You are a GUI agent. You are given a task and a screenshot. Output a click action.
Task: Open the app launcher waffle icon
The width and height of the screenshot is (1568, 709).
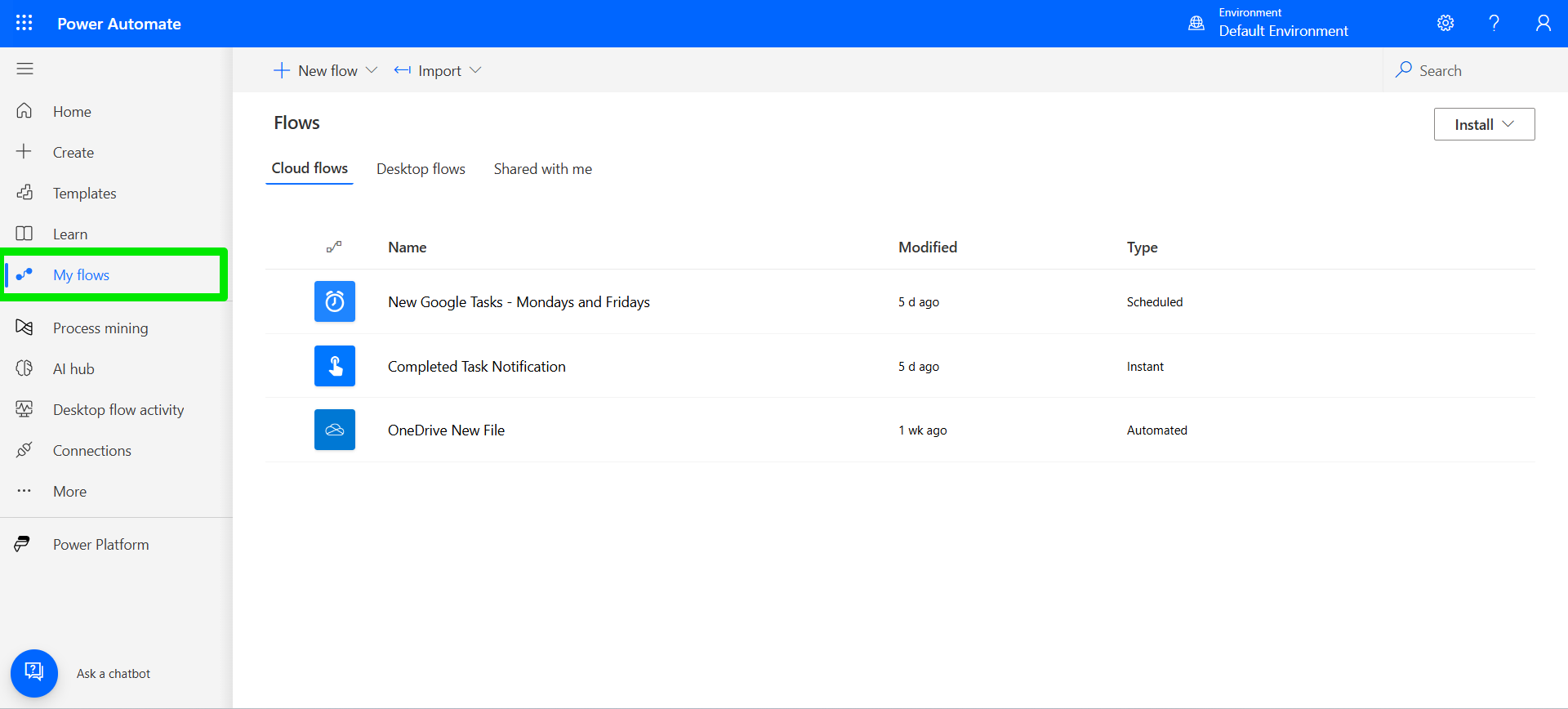click(x=24, y=23)
